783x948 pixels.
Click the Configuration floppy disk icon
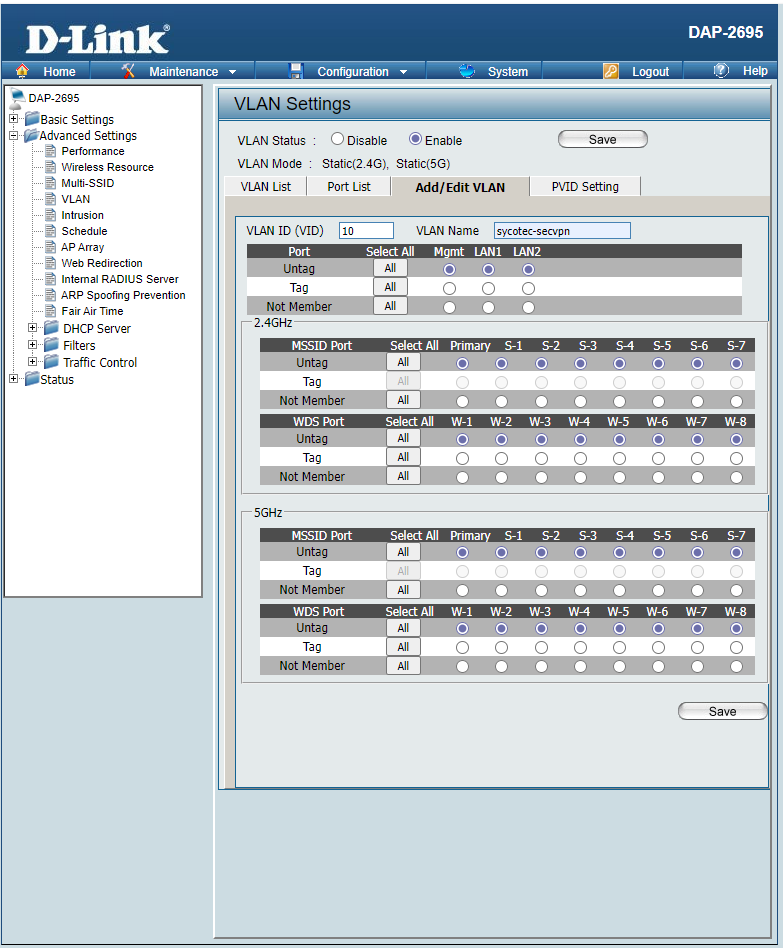pyautogui.click(x=295, y=71)
